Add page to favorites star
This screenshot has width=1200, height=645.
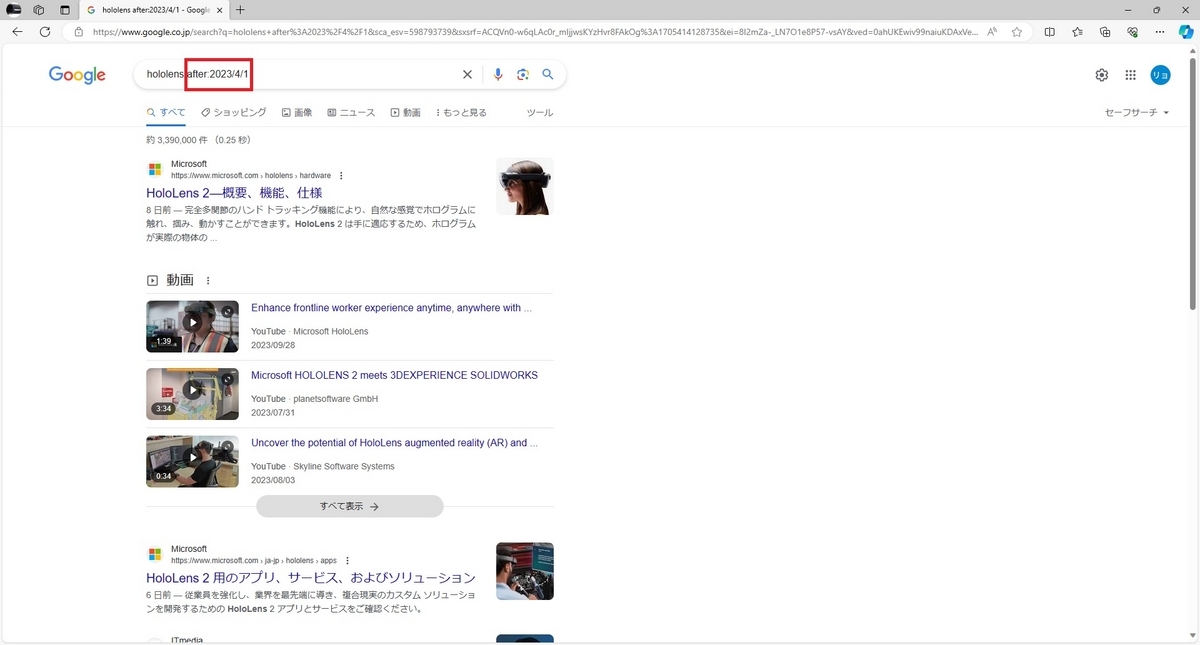[1017, 32]
